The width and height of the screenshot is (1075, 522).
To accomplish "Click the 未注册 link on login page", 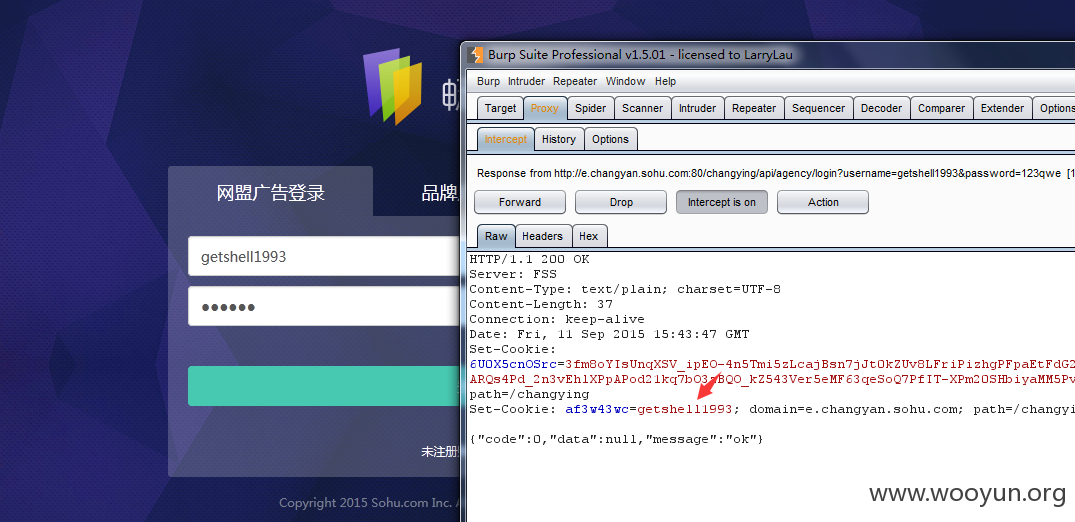I will (x=440, y=452).
